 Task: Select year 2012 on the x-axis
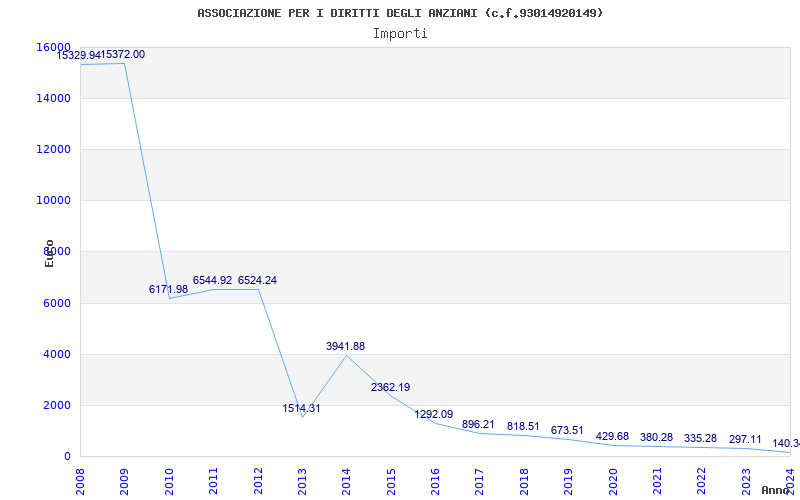(x=258, y=481)
